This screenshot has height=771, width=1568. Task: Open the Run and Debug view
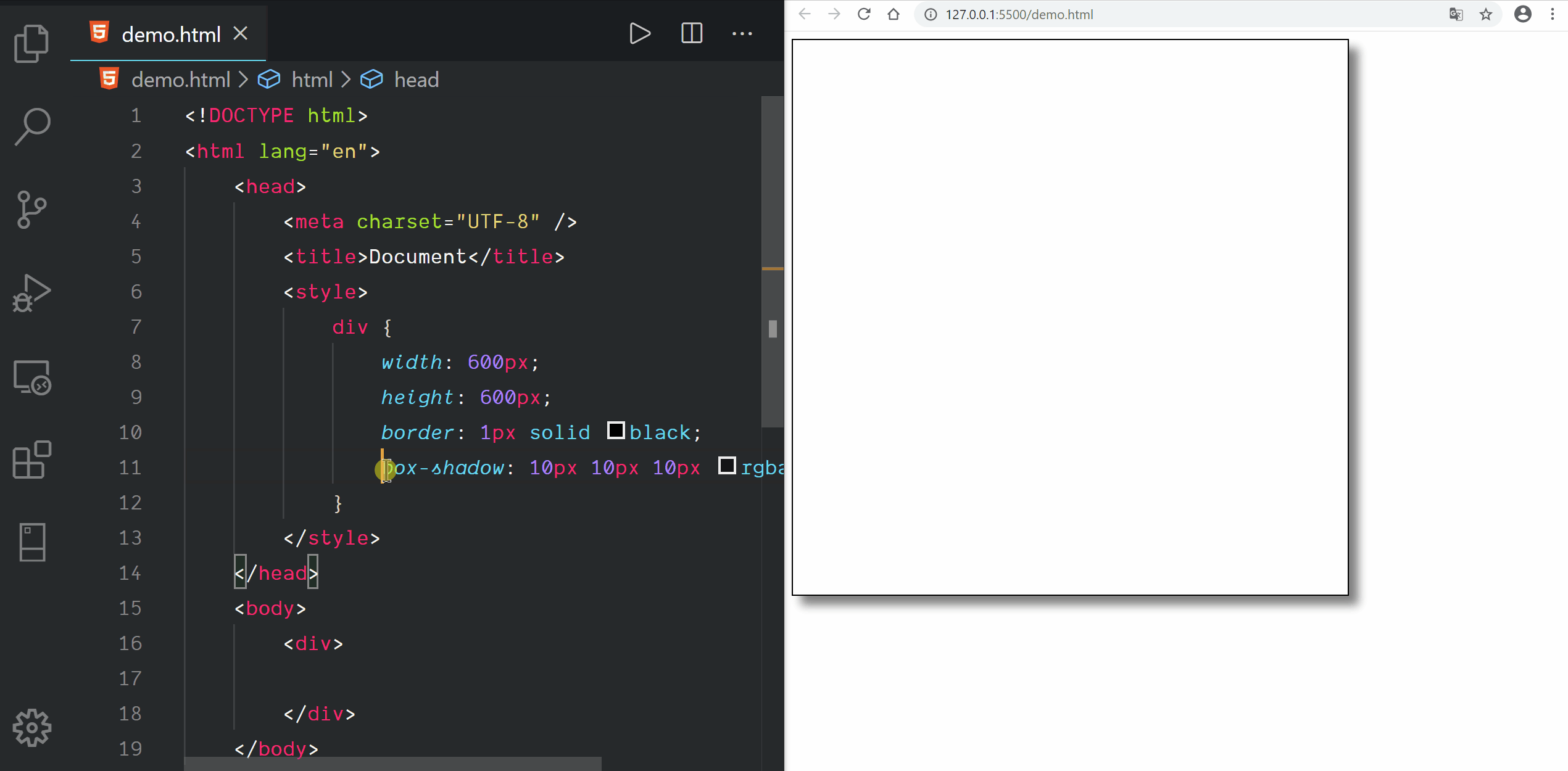pos(31,293)
